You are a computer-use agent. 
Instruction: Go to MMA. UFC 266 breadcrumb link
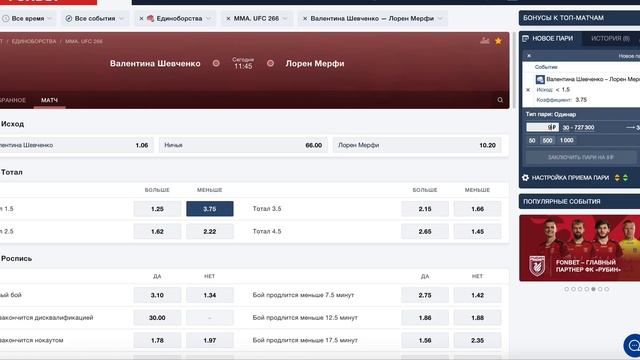(x=84, y=41)
